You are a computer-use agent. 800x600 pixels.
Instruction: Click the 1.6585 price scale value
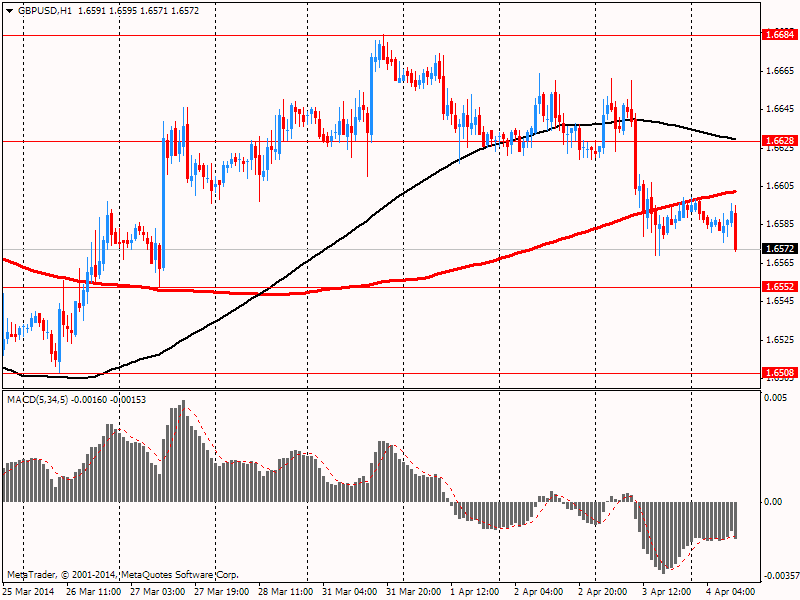tap(780, 224)
